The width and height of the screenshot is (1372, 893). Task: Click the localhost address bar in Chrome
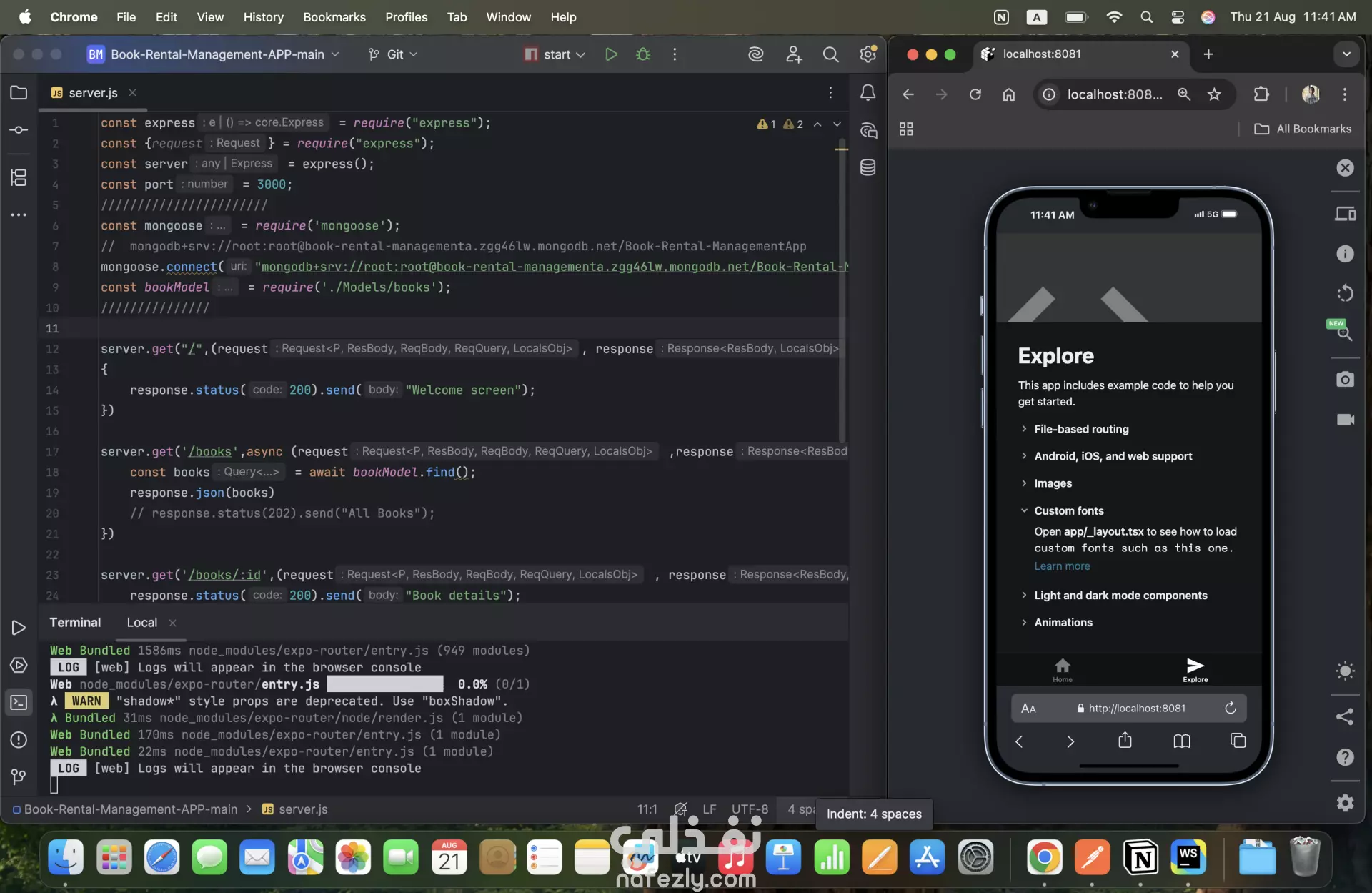[x=1115, y=94]
